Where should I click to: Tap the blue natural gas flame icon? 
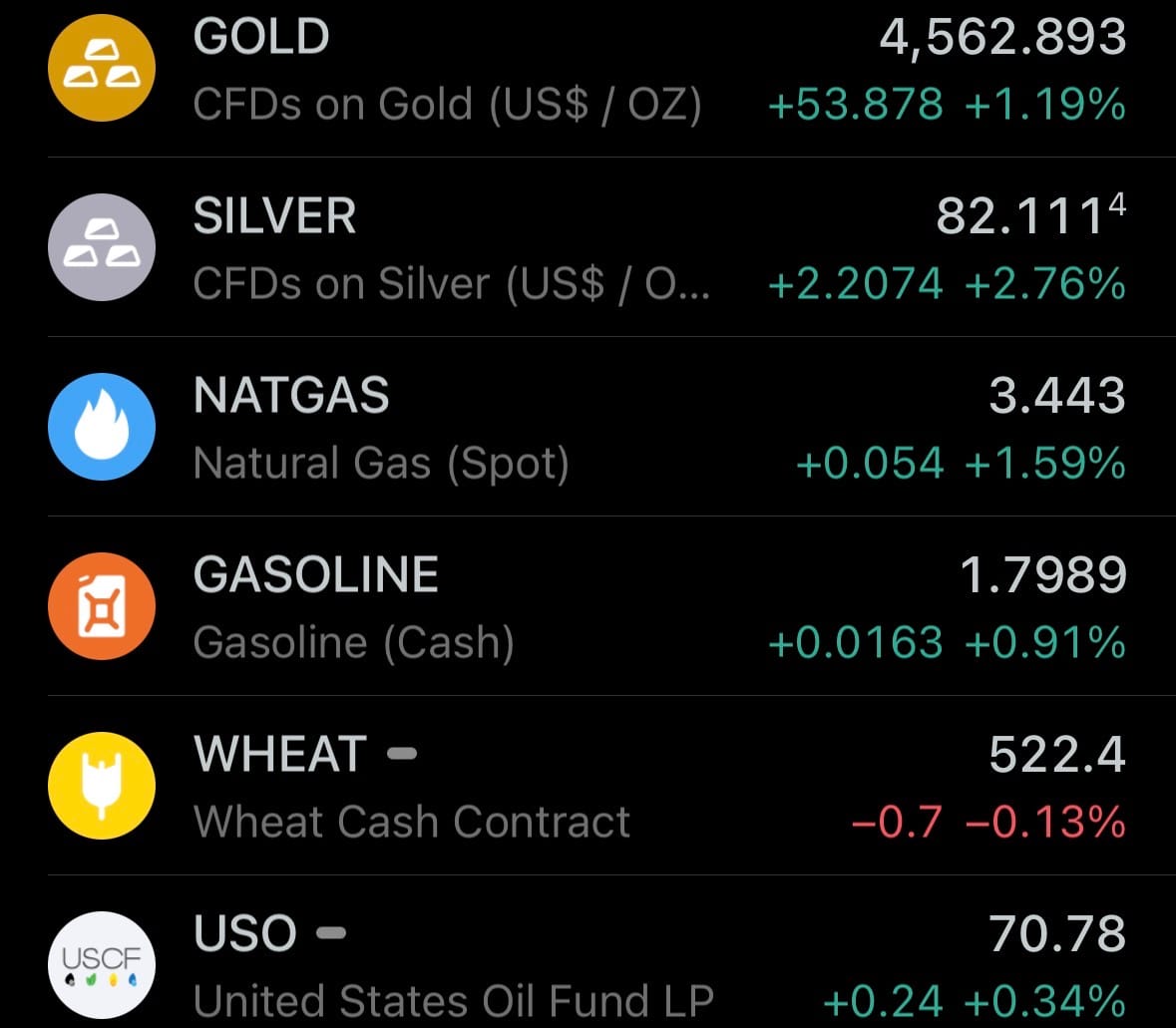coord(102,427)
